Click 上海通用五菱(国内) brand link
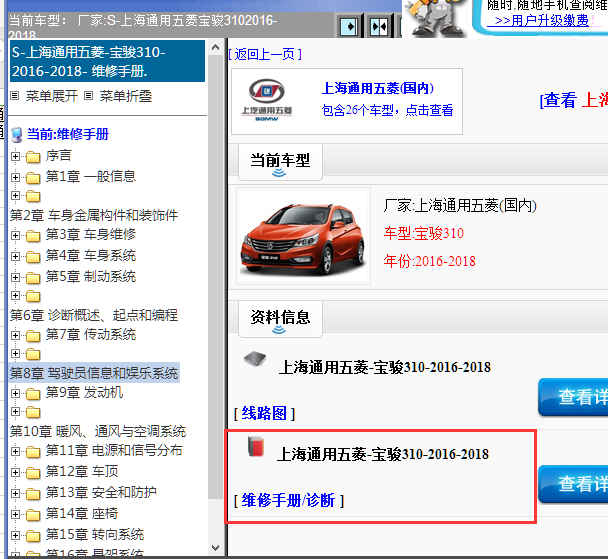This screenshot has width=608, height=559. (378, 88)
